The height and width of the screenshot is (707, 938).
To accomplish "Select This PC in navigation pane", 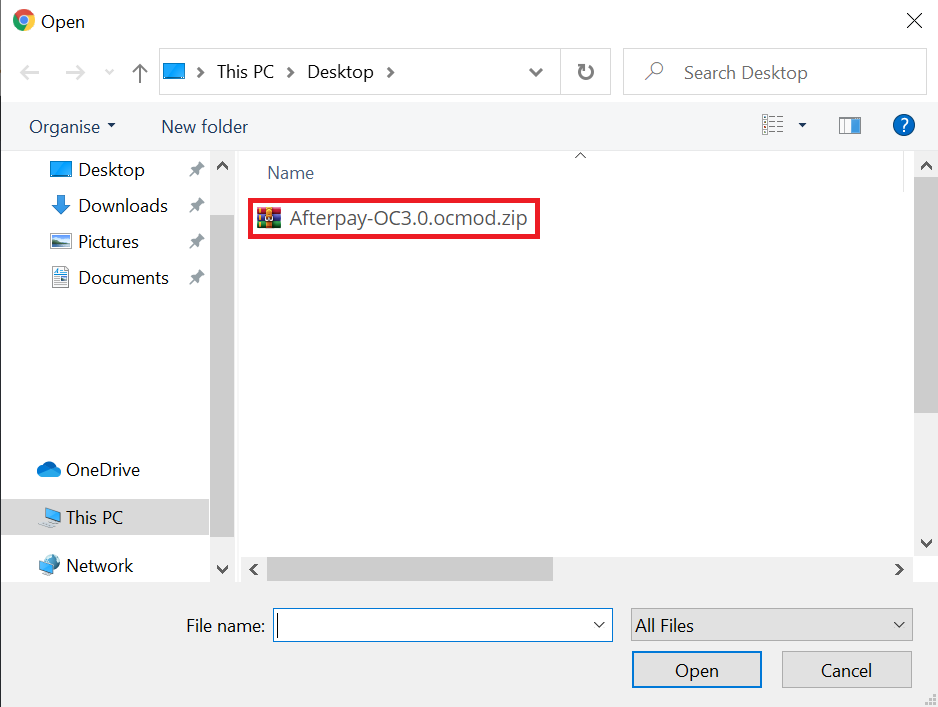I will pos(105,517).
